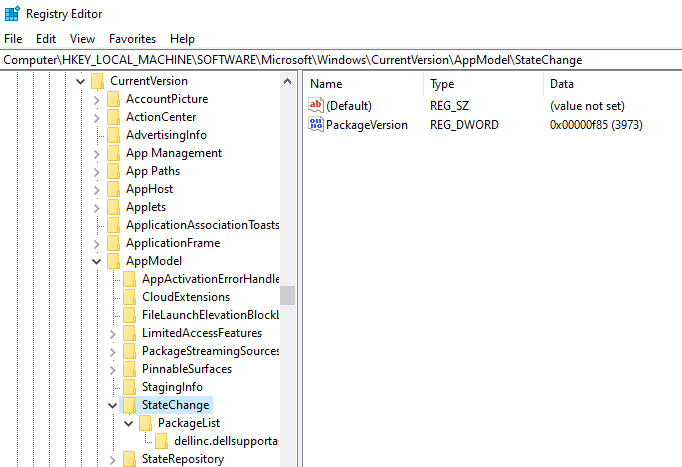Expand the ApplicationFrame key

(x=97, y=244)
